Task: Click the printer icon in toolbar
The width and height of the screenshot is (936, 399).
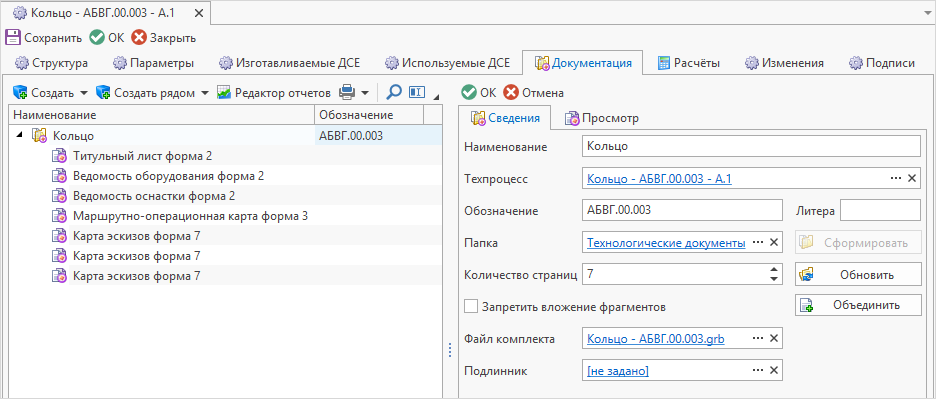Action: pyautogui.click(x=347, y=93)
